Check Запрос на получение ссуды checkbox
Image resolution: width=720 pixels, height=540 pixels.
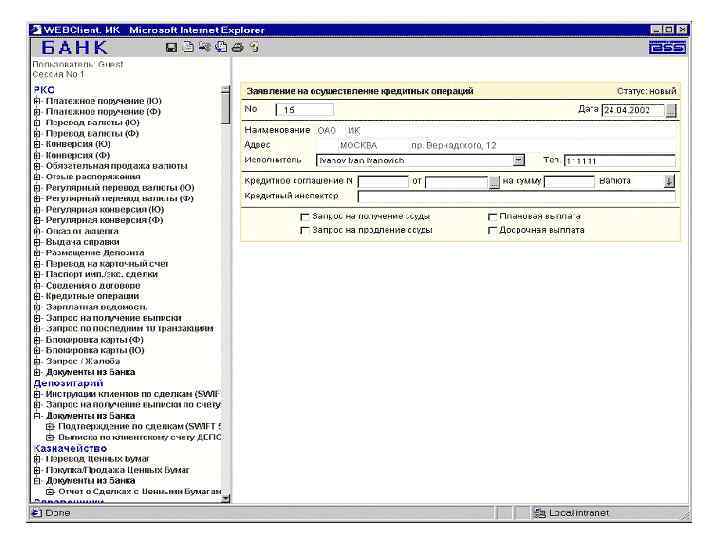(x=304, y=216)
